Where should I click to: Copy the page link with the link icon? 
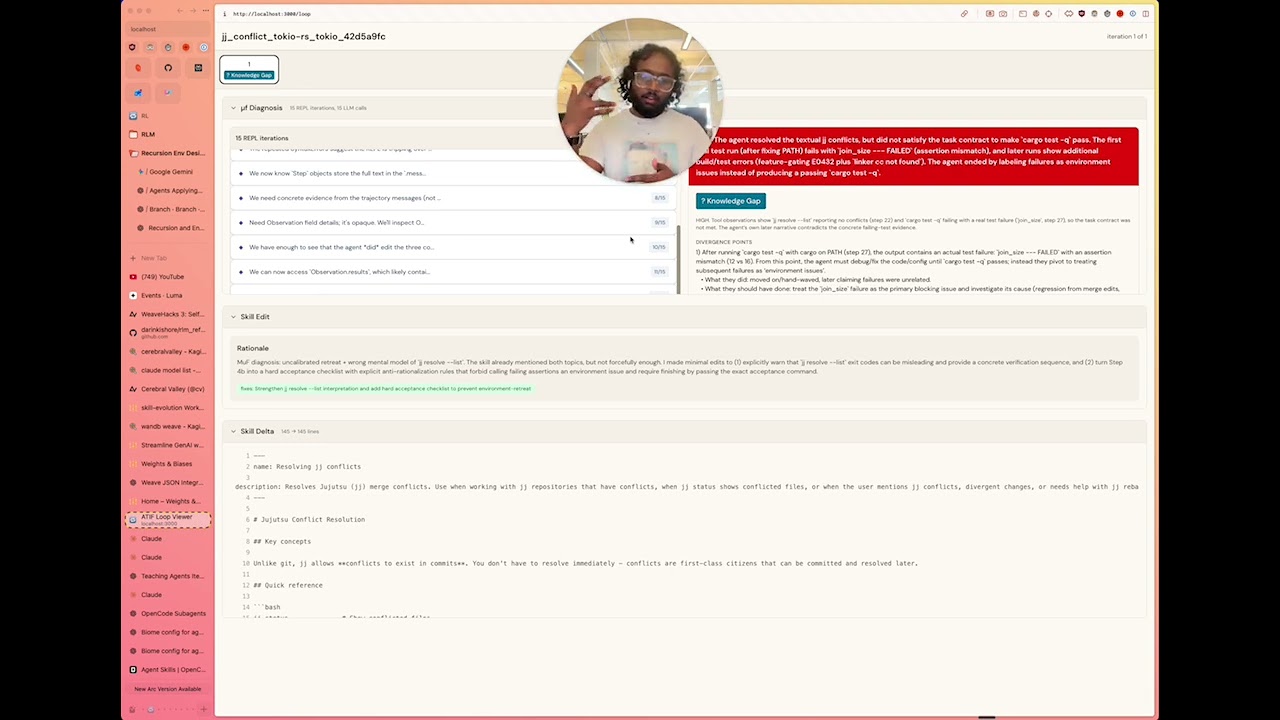[x=964, y=14]
